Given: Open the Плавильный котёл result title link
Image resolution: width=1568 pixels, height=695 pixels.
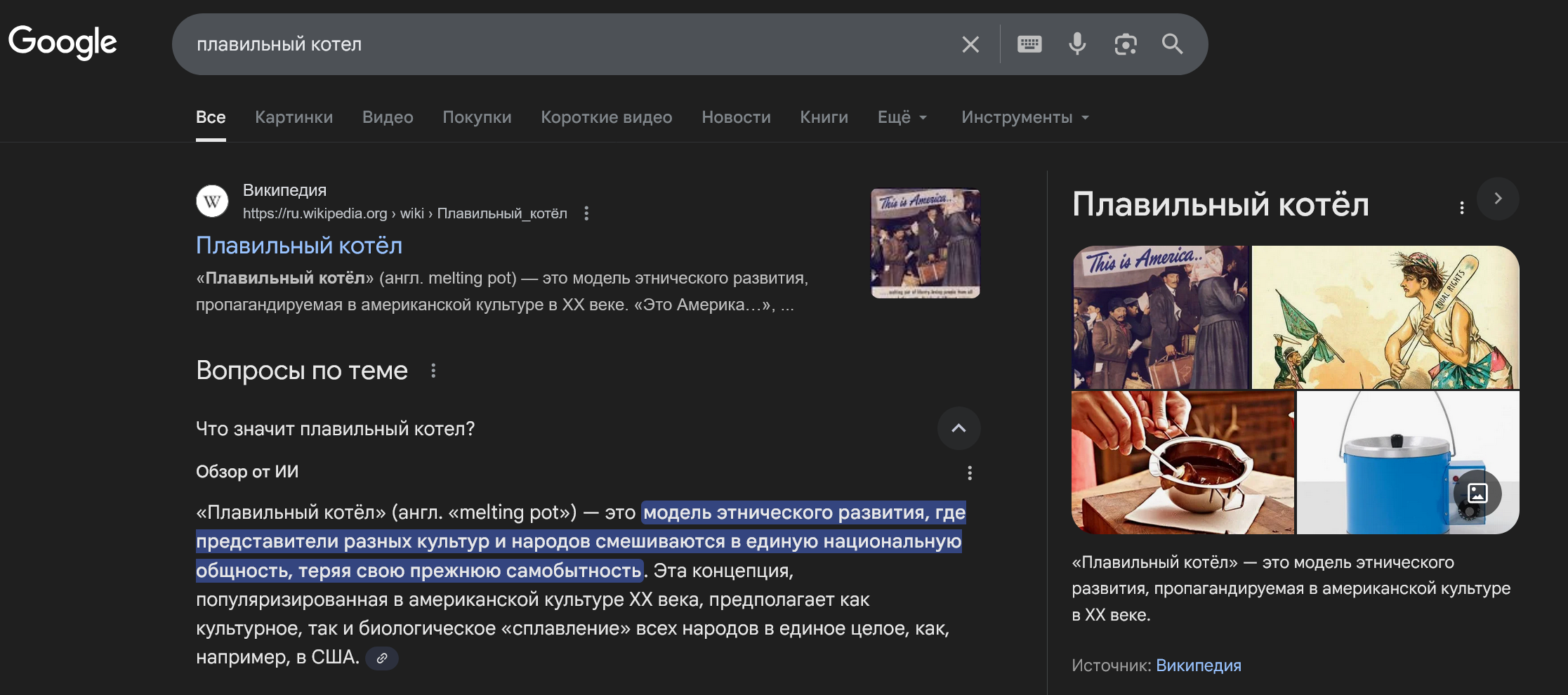Looking at the screenshot, I should tap(299, 246).
